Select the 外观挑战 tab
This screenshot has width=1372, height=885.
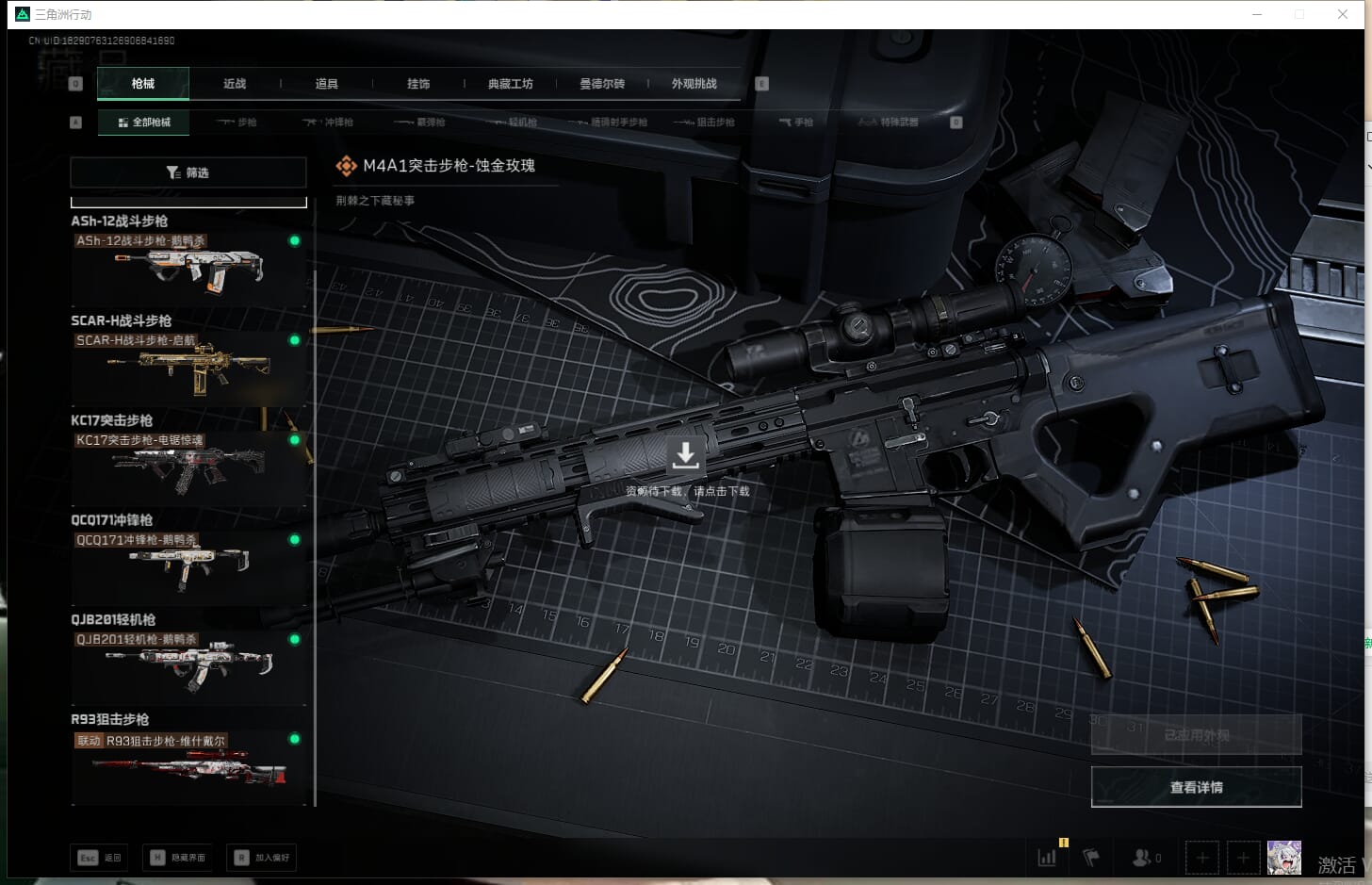click(694, 84)
